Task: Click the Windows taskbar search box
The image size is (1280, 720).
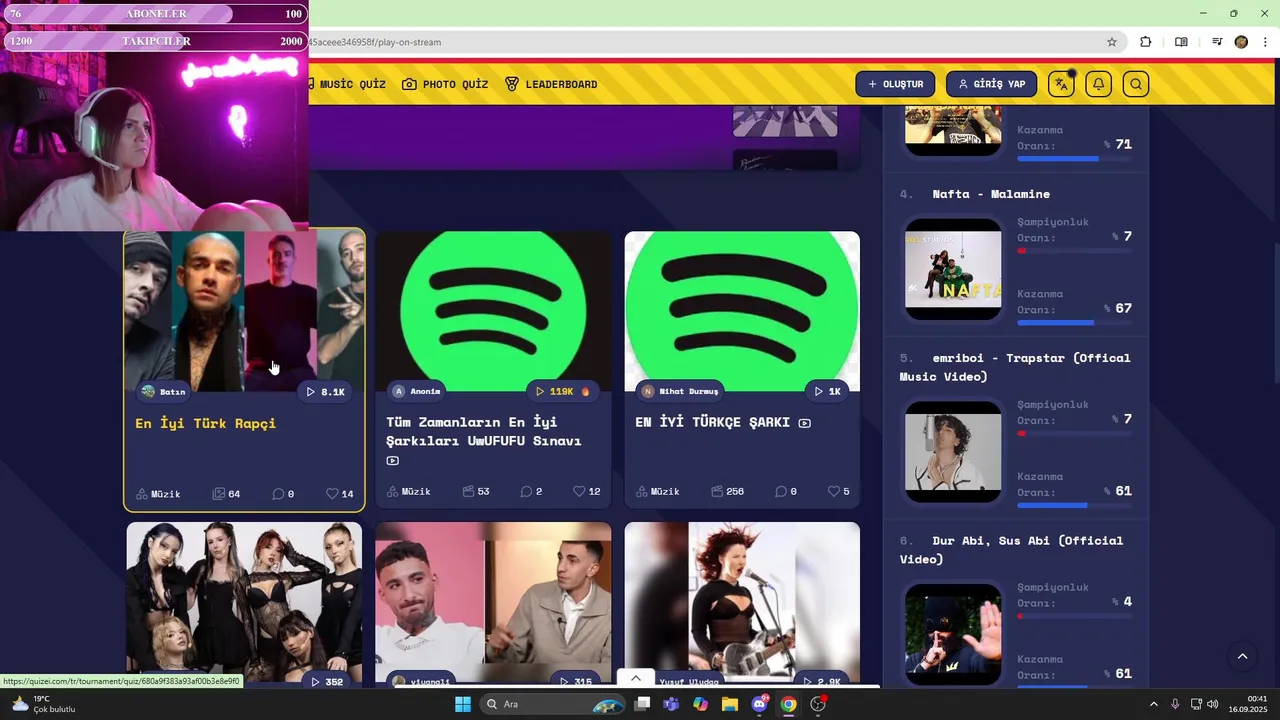Action: pos(552,704)
